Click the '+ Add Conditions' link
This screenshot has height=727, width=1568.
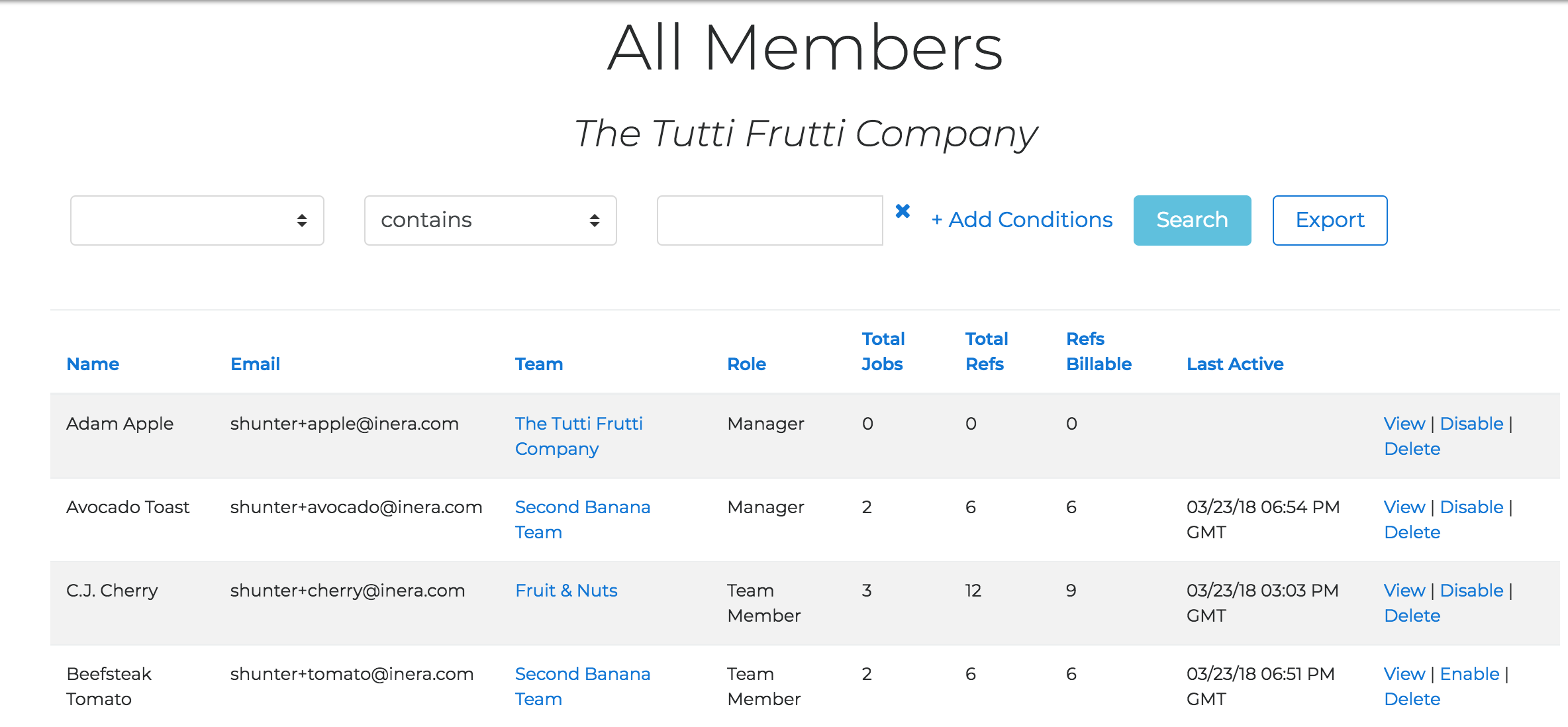click(x=1022, y=220)
